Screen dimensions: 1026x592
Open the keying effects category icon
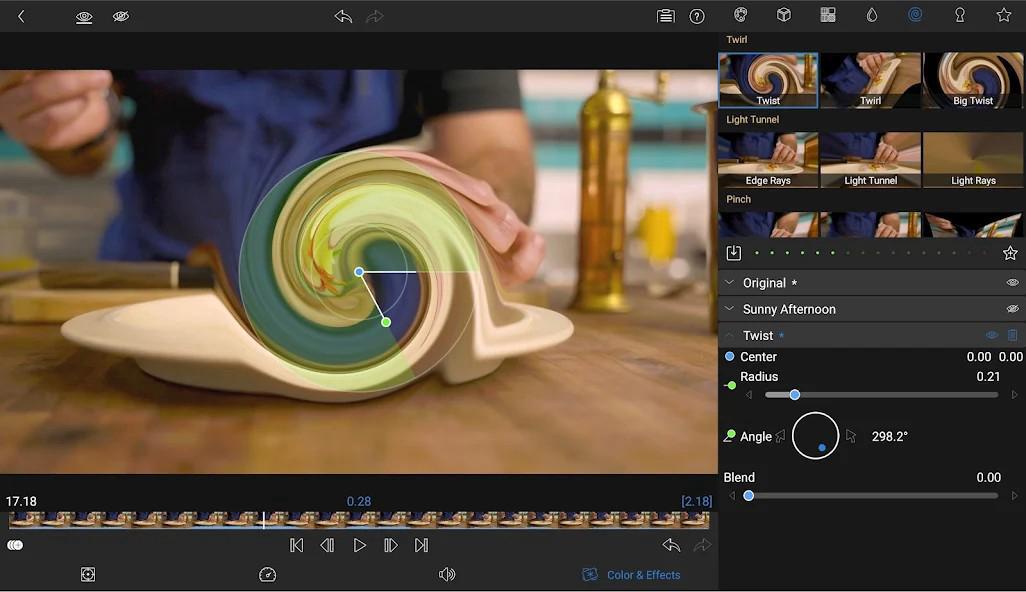pyautogui.click(x=957, y=16)
